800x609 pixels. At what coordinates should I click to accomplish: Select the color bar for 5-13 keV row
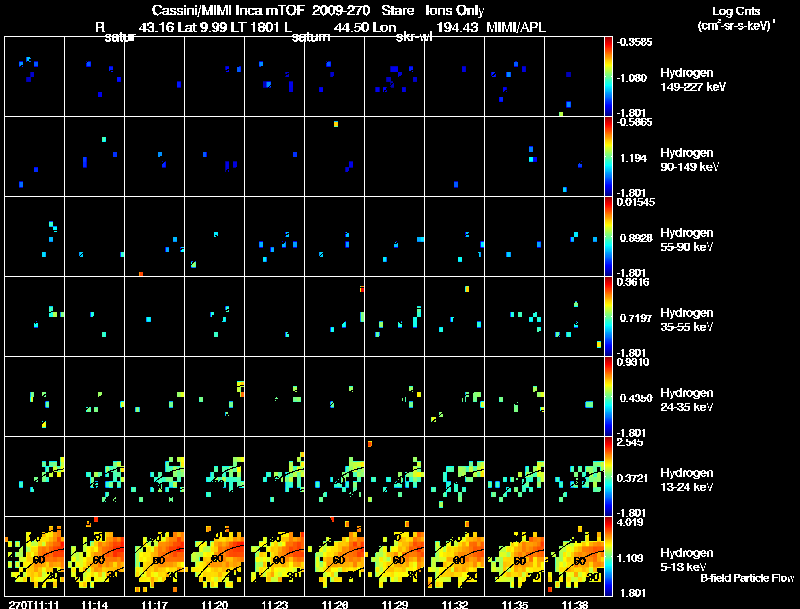click(x=608, y=556)
